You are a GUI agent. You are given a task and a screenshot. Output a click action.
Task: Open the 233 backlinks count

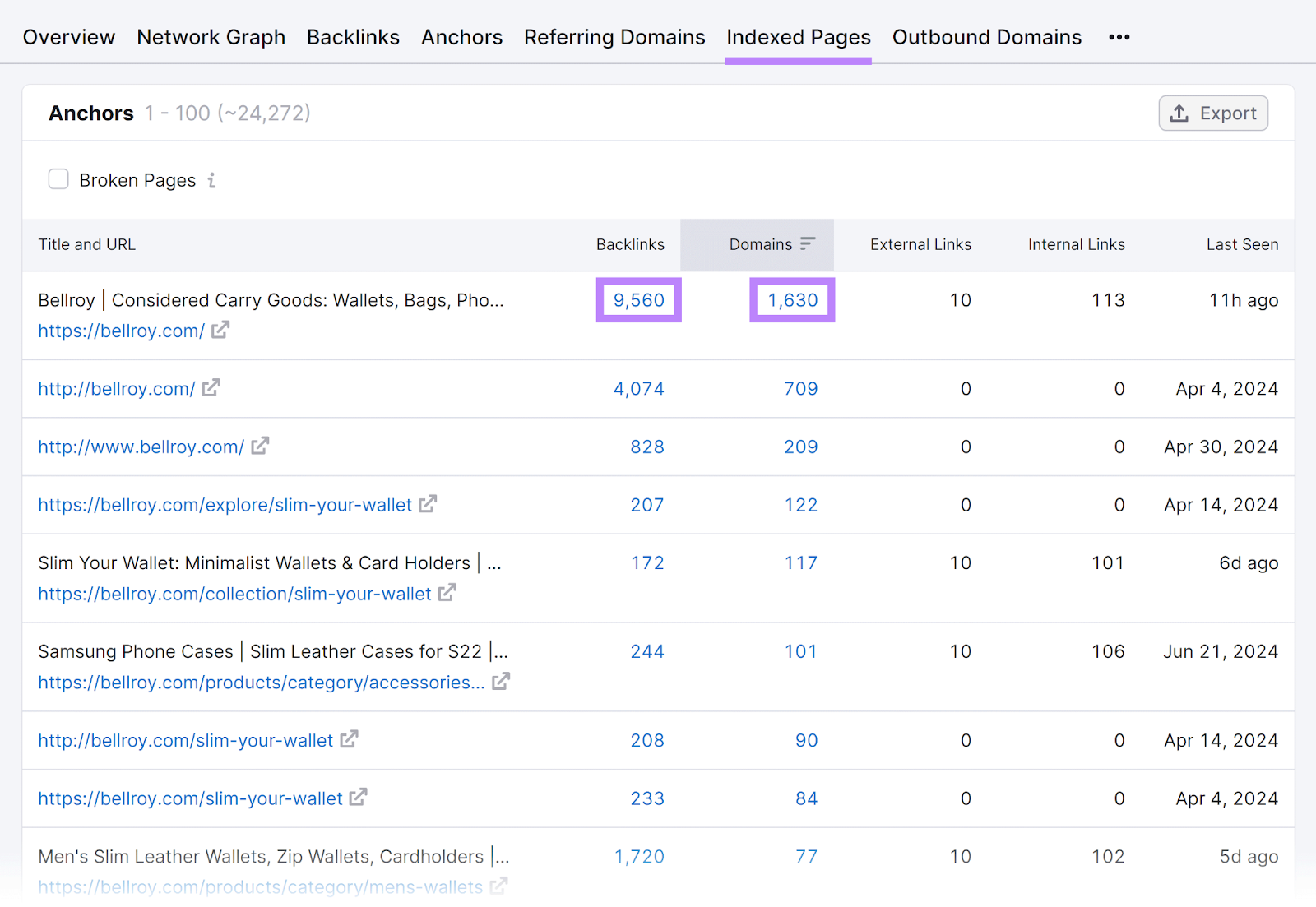point(647,798)
